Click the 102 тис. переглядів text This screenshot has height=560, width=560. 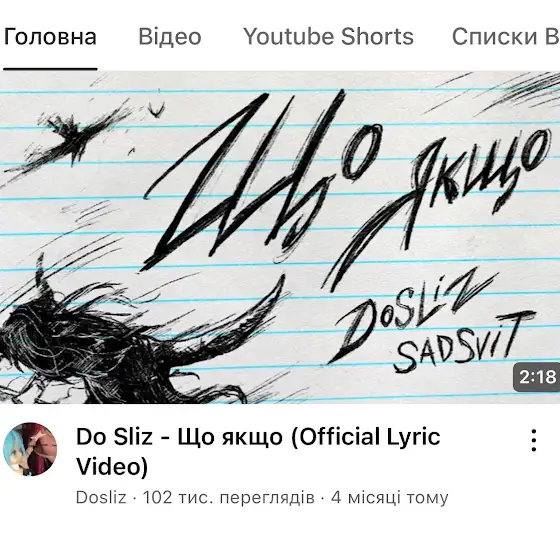tap(229, 497)
